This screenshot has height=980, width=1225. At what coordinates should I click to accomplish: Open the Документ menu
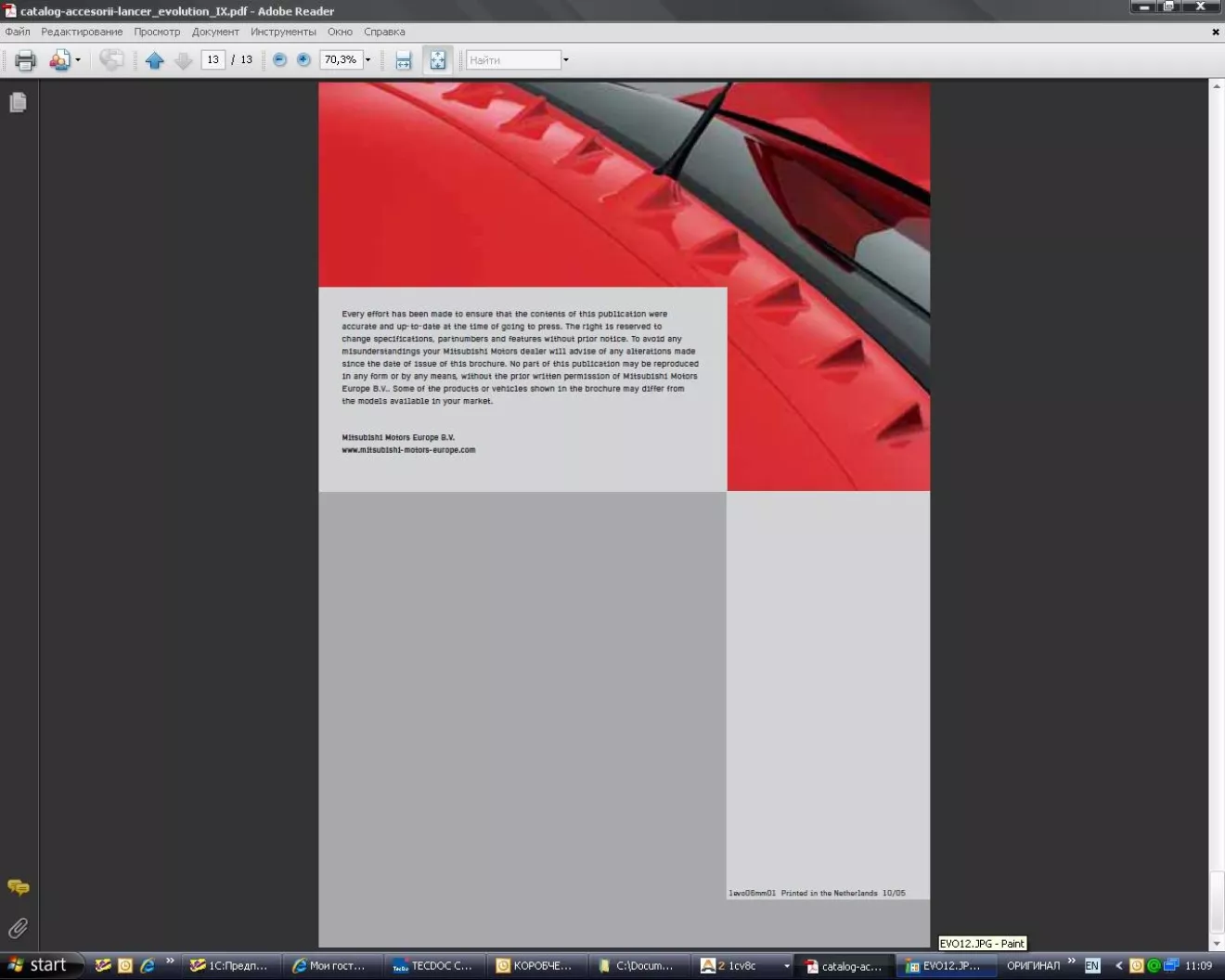[215, 32]
